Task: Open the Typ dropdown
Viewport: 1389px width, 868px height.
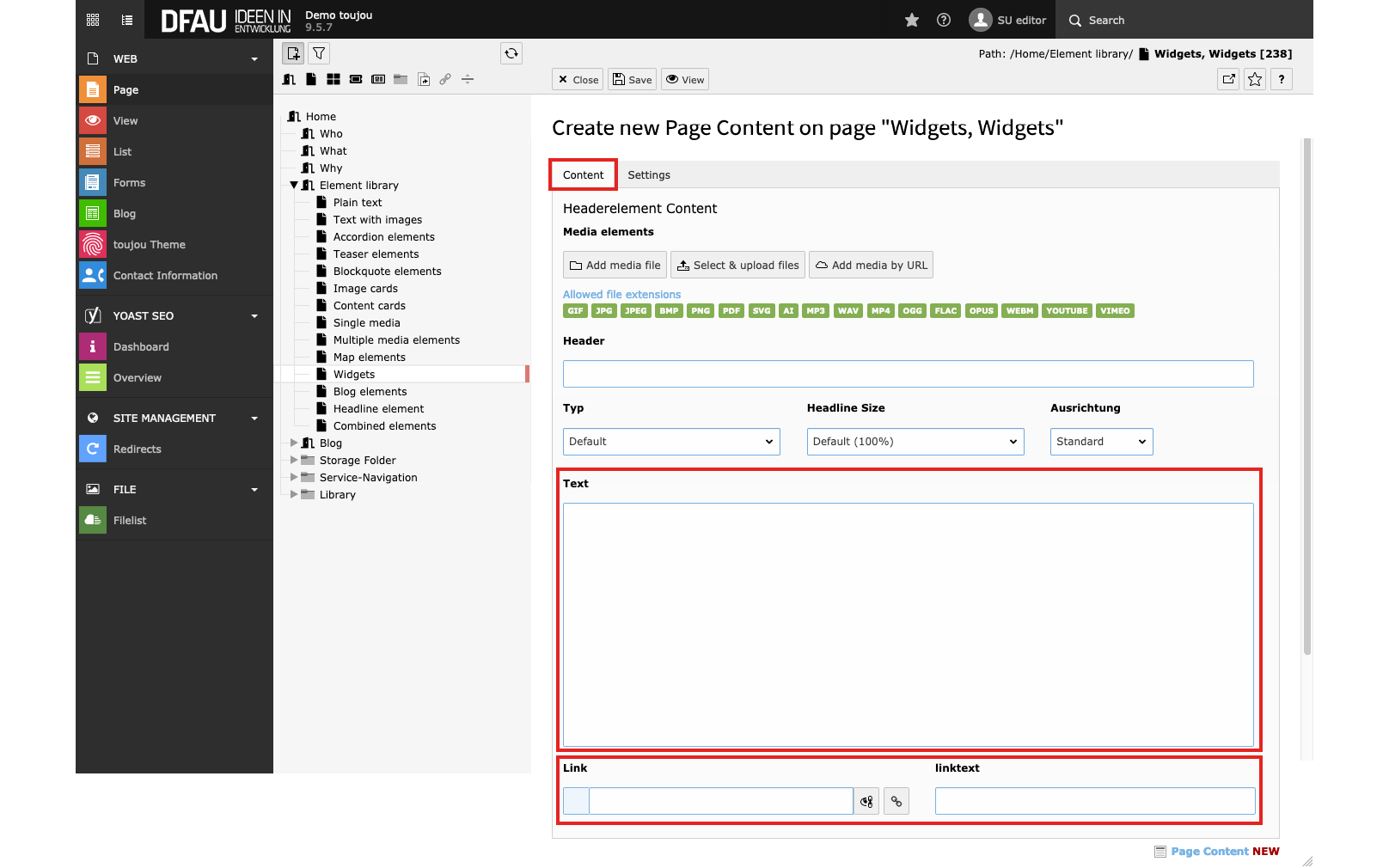Action: [x=671, y=442]
